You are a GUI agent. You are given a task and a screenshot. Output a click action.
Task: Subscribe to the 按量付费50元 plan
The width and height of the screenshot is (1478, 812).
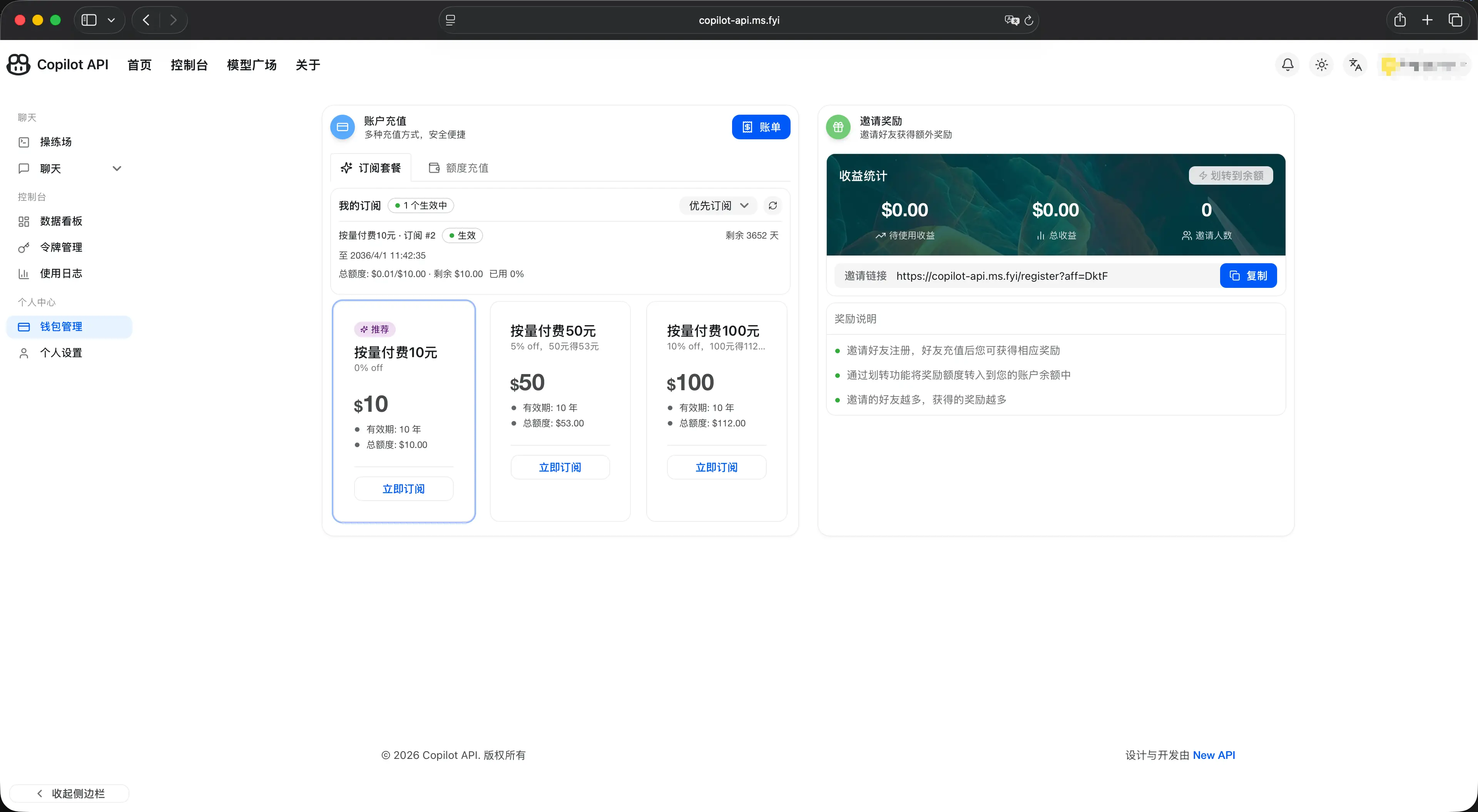click(559, 466)
